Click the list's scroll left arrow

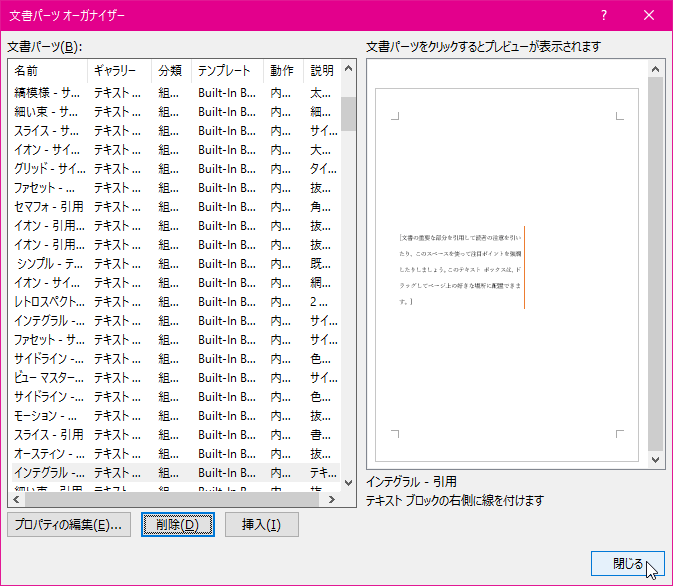pyautogui.click(x=16, y=499)
